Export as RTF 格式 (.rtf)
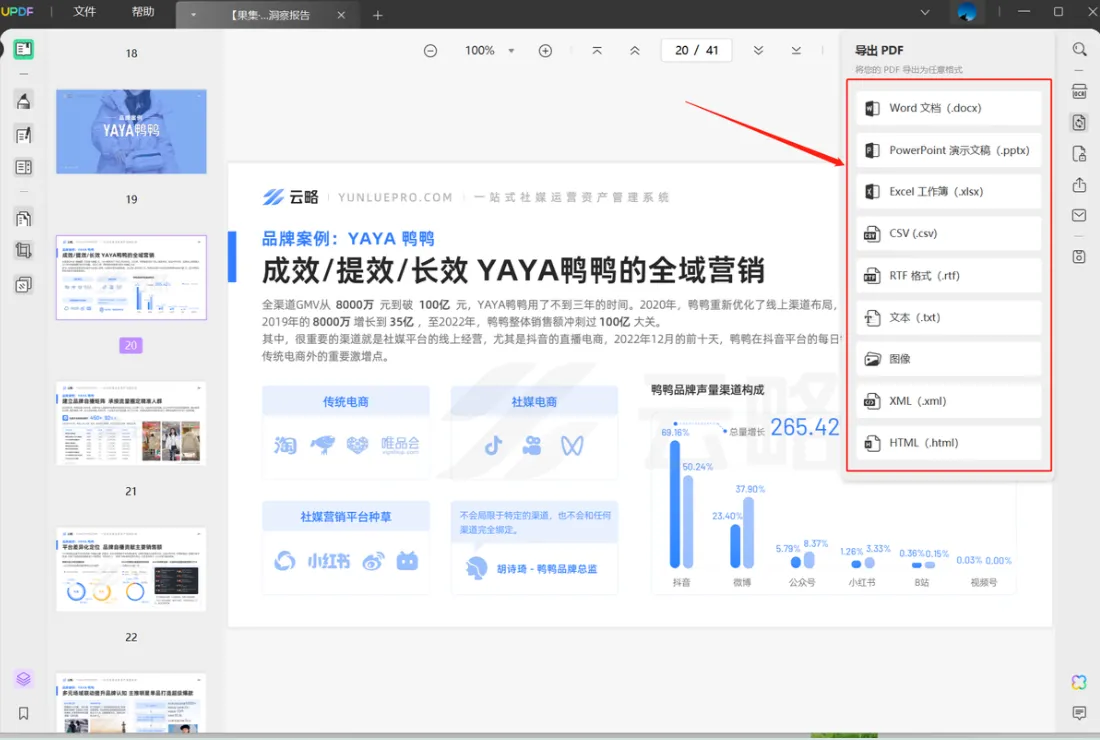Image resolution: width=1100 pixels, height=740 pixels. pyautogui.click(x=948, y=276)
